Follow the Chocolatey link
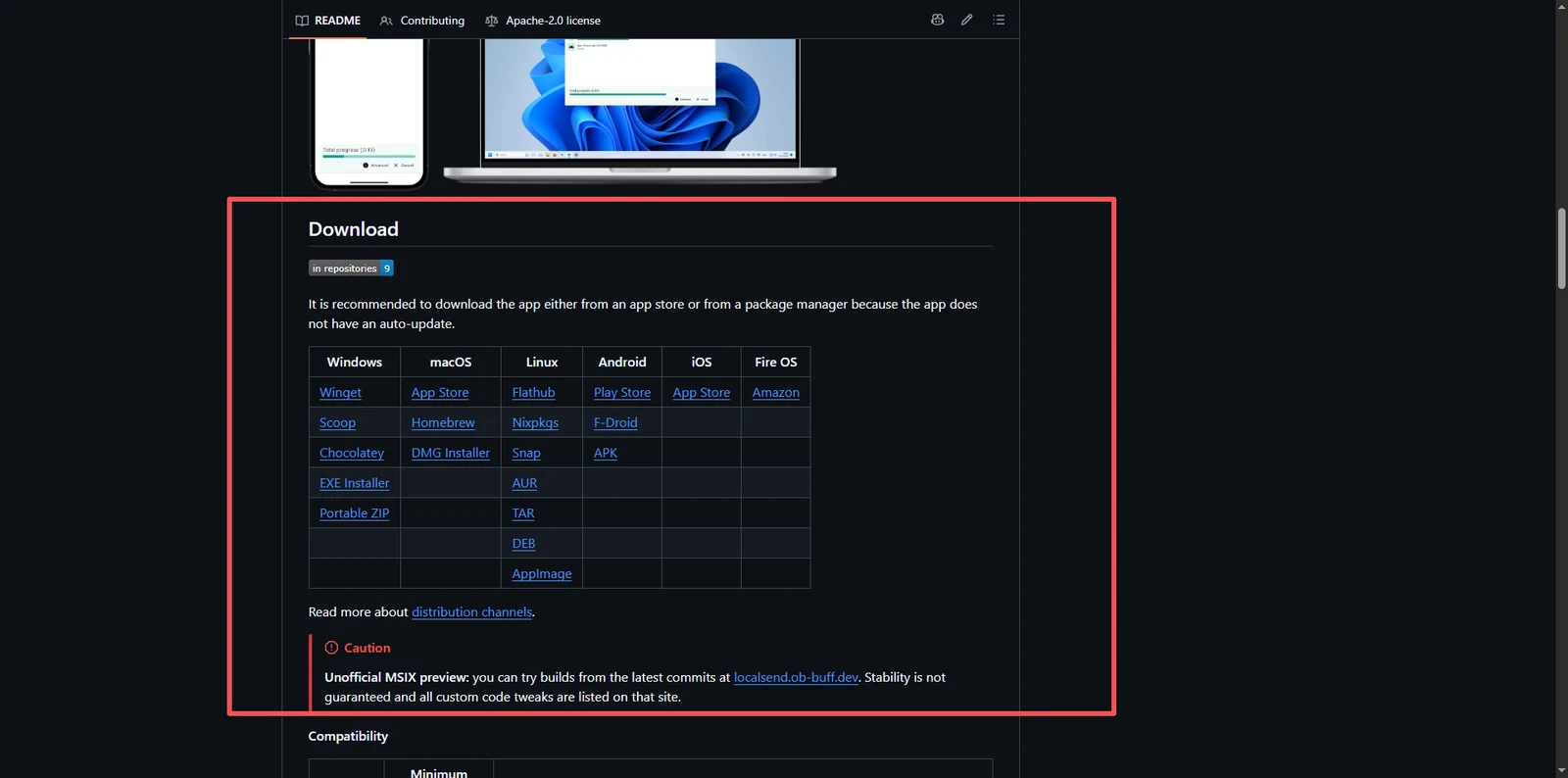Screen dimensions: 1568x778 pyautogui.click(x=352, y=454)
